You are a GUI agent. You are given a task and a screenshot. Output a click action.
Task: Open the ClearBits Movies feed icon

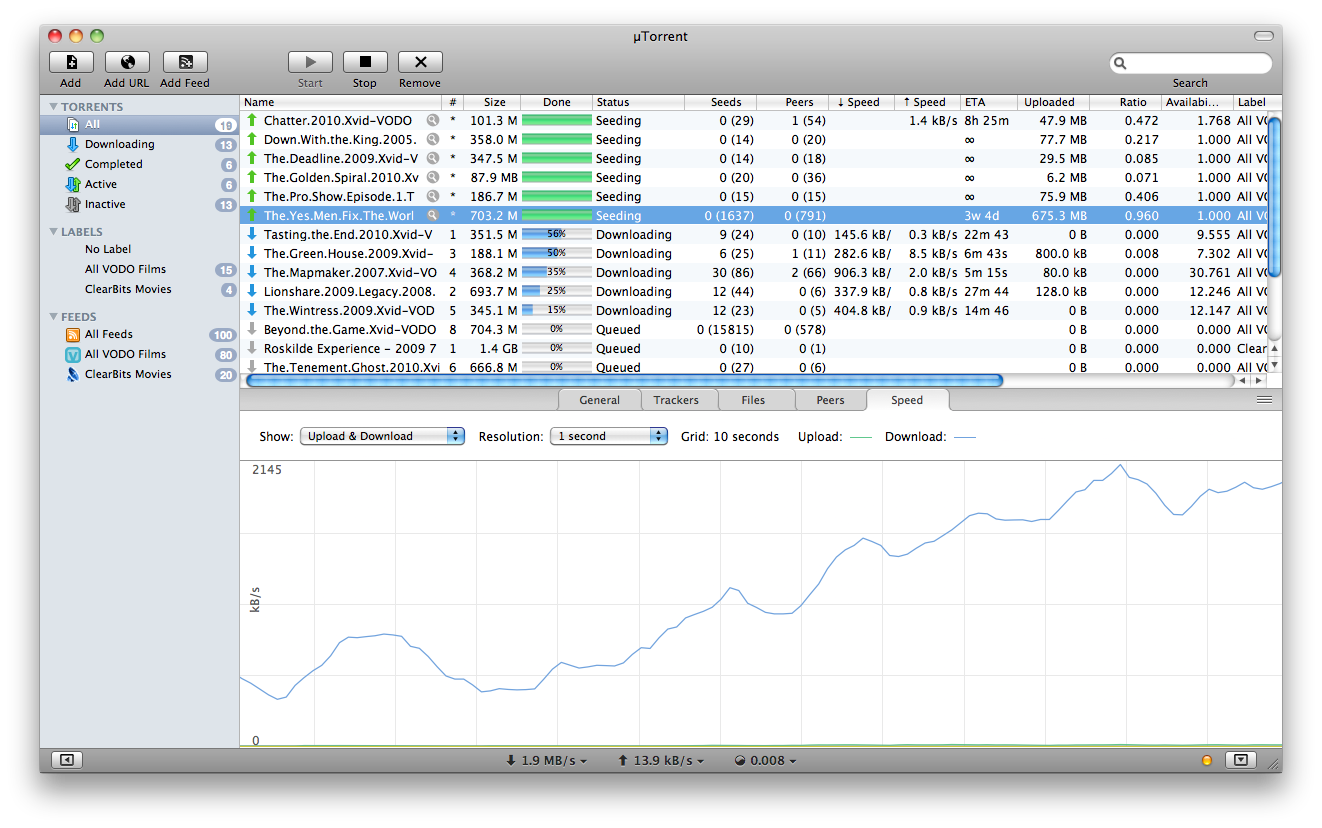pos(72,375)
